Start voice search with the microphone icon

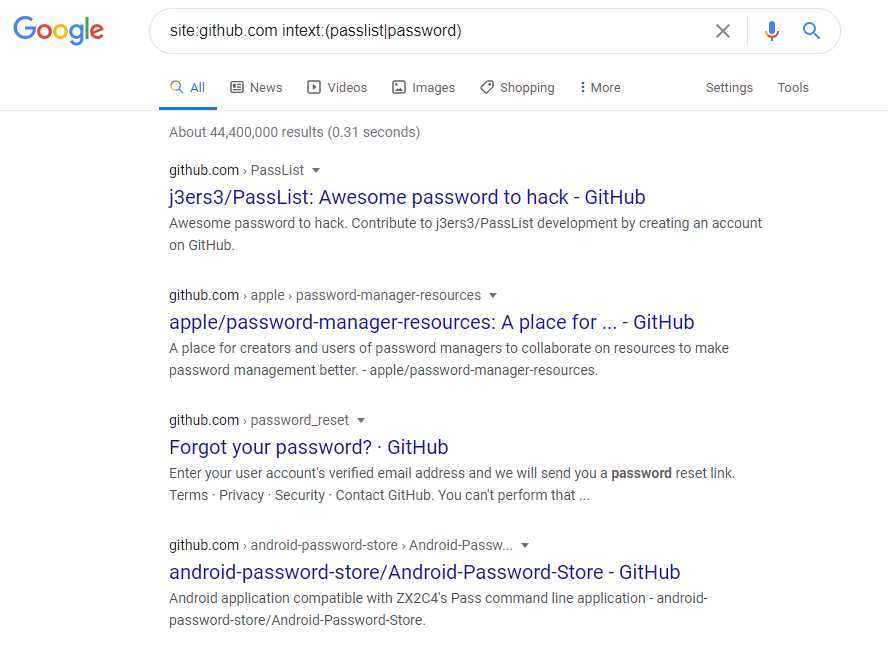tap(771, 31)
